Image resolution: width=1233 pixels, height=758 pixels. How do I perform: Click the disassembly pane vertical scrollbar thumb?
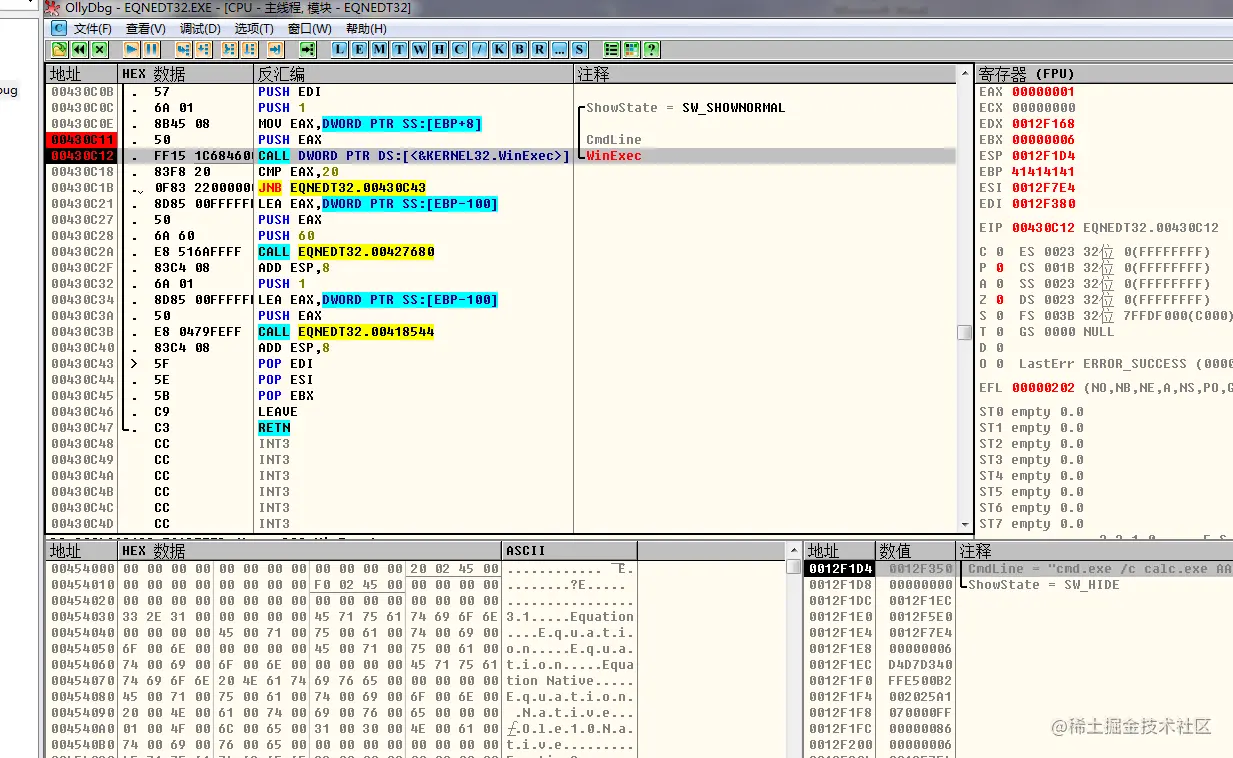tap(964, 332)
